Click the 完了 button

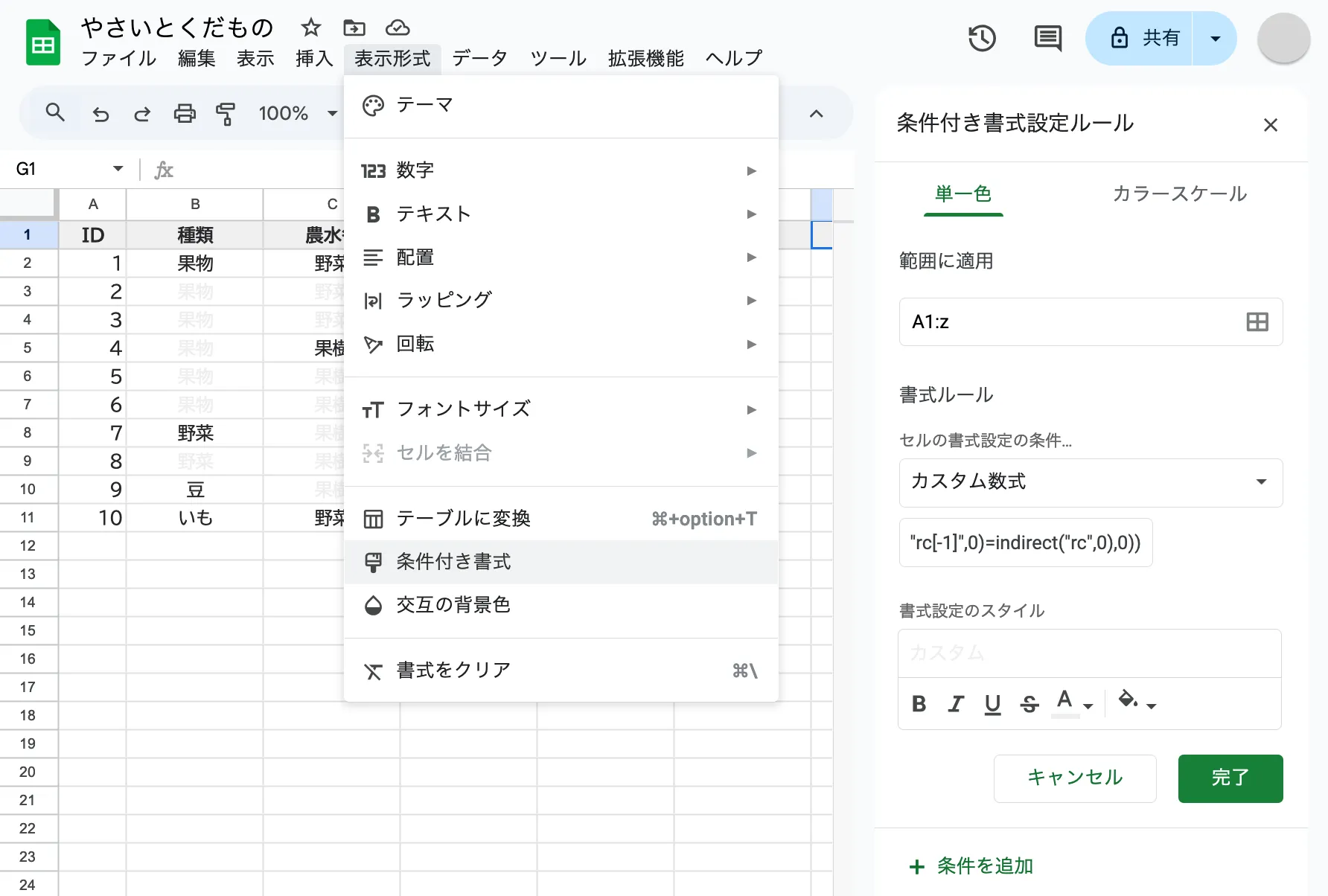pos(1230,778)
